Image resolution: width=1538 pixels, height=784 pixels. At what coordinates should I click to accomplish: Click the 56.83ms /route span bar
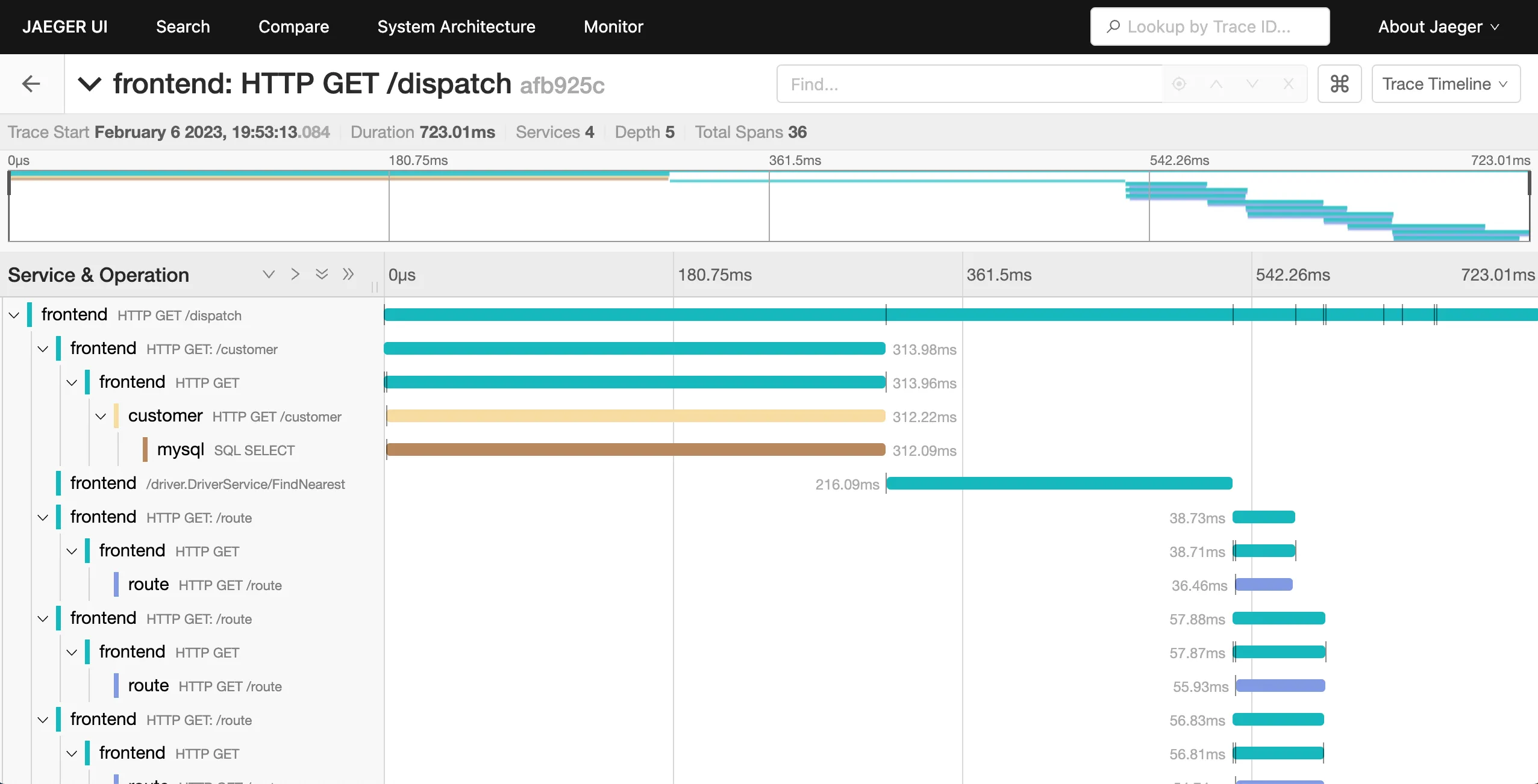1278,720
